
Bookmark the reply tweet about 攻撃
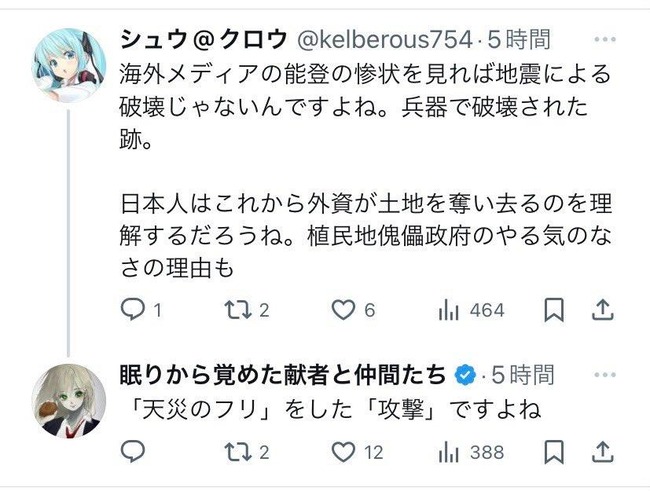pos(553,453)
